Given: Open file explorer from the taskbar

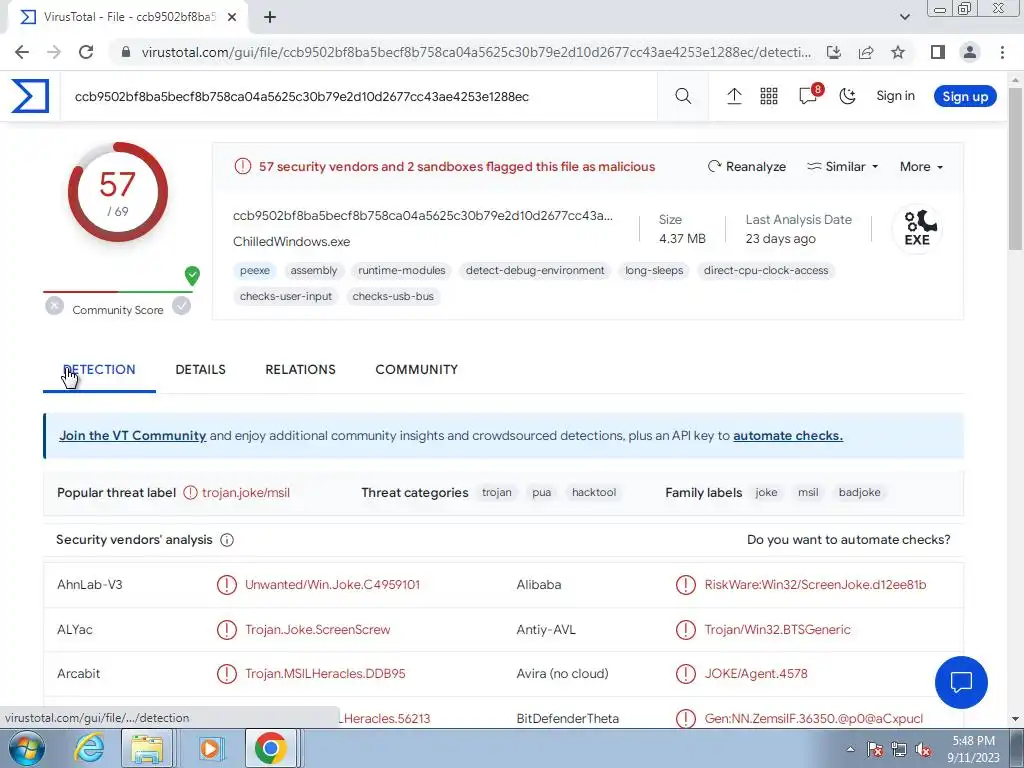Looking at the screenshot, I should (x=147, y=748).
